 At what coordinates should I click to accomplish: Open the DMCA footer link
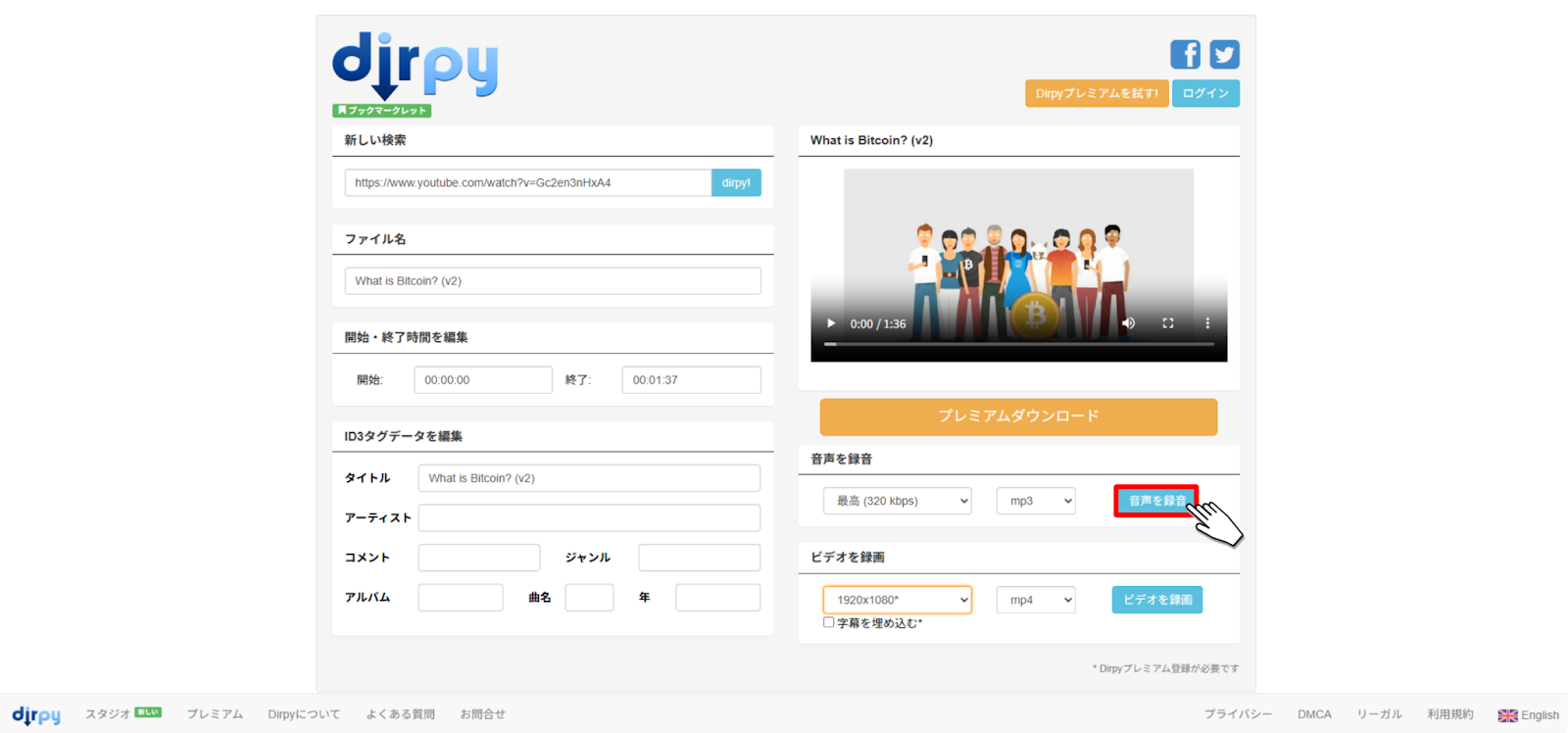[x=1314, y=714]
